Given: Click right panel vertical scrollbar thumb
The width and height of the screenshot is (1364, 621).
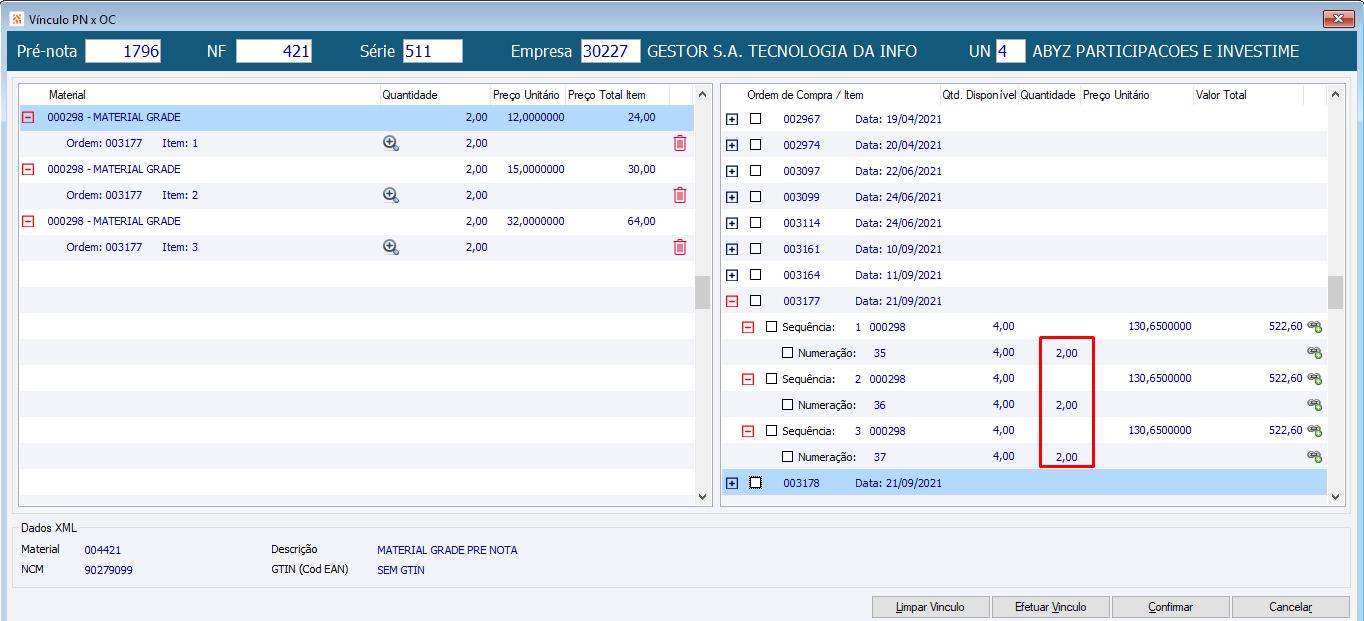Looking at the screenshot, I should pyautogui.click(x=1336, y=293).
